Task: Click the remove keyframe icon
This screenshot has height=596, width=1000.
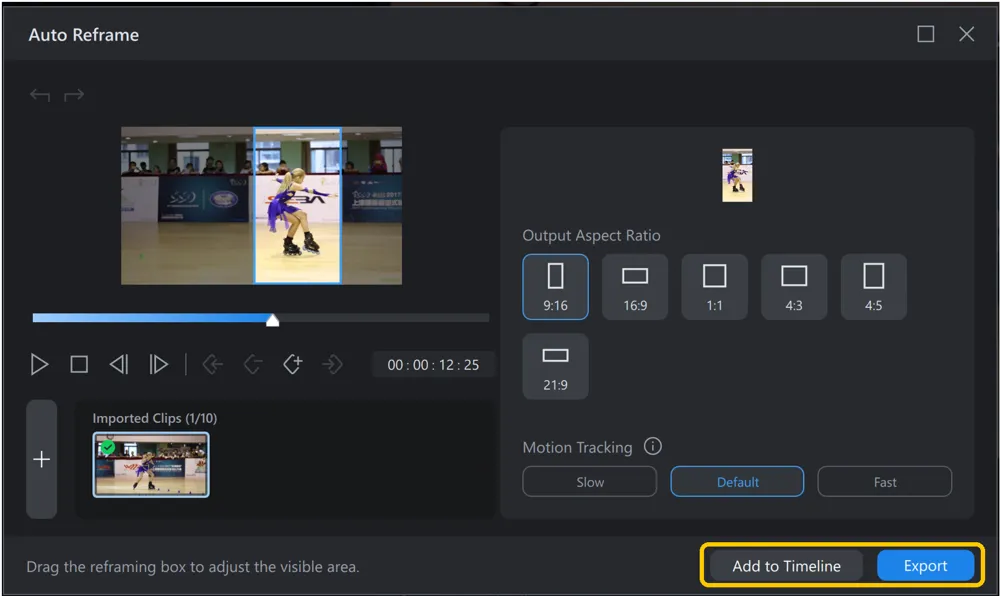Action: (x=253, y=365)
